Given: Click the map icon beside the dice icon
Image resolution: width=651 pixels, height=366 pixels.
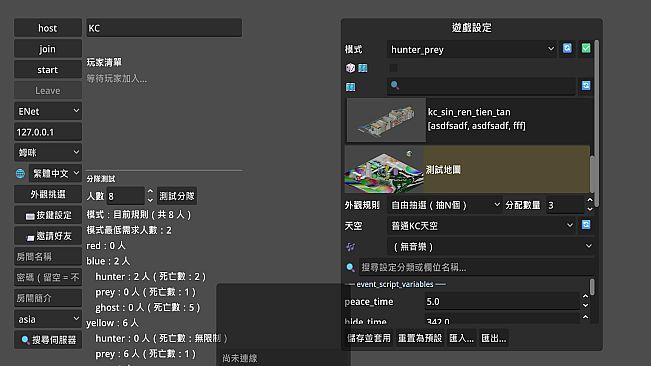Looking at the screenshot, I should click(362, 68).
